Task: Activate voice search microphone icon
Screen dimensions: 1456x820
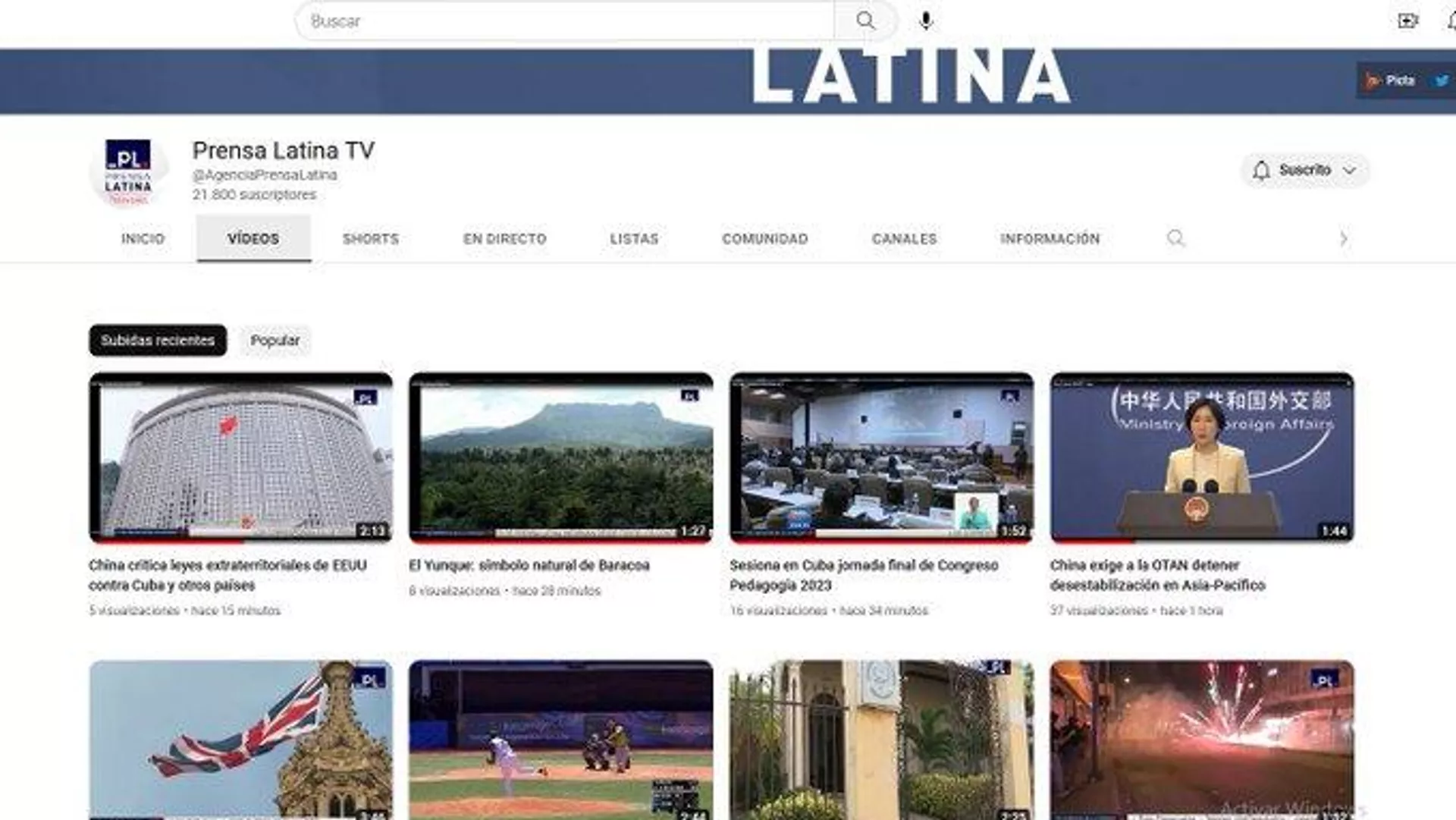Action: tap(926, 20)
